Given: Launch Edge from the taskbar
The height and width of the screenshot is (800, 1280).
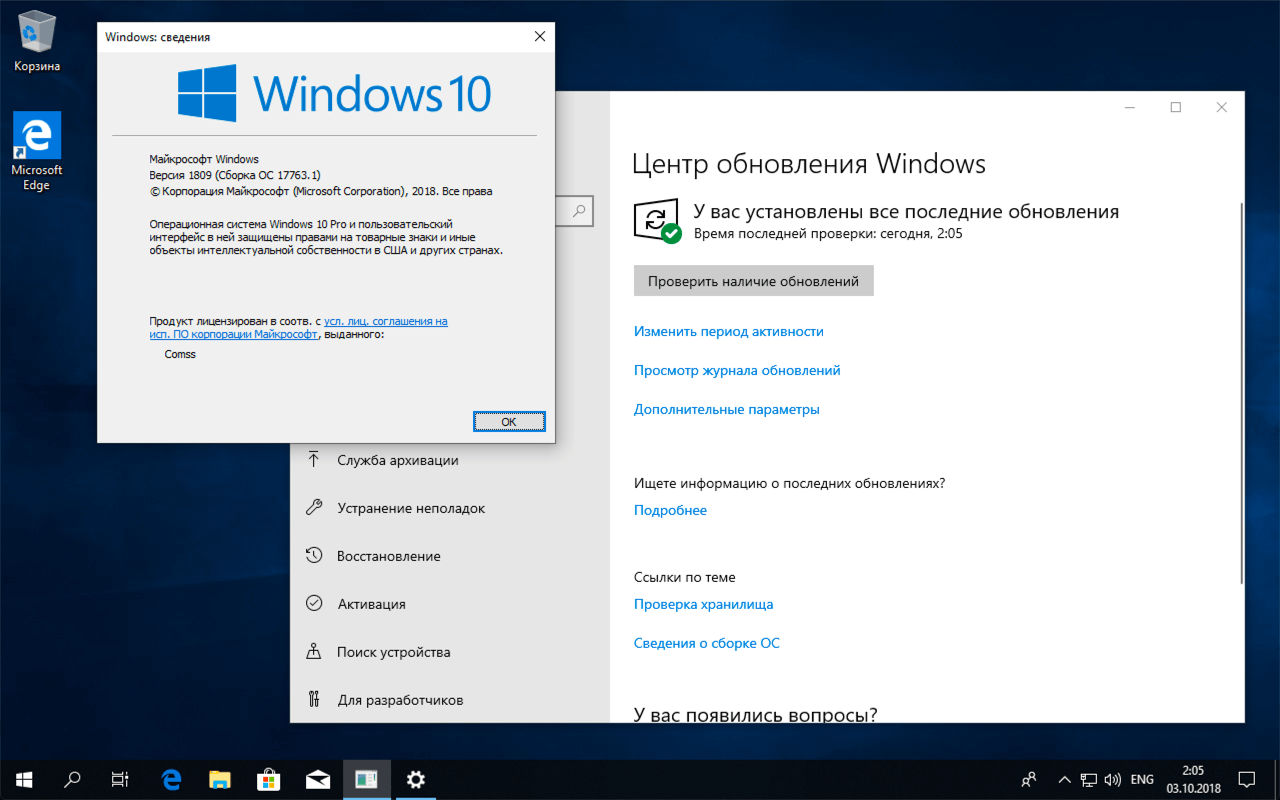Looking at the screenshot, I should (171, 779).
